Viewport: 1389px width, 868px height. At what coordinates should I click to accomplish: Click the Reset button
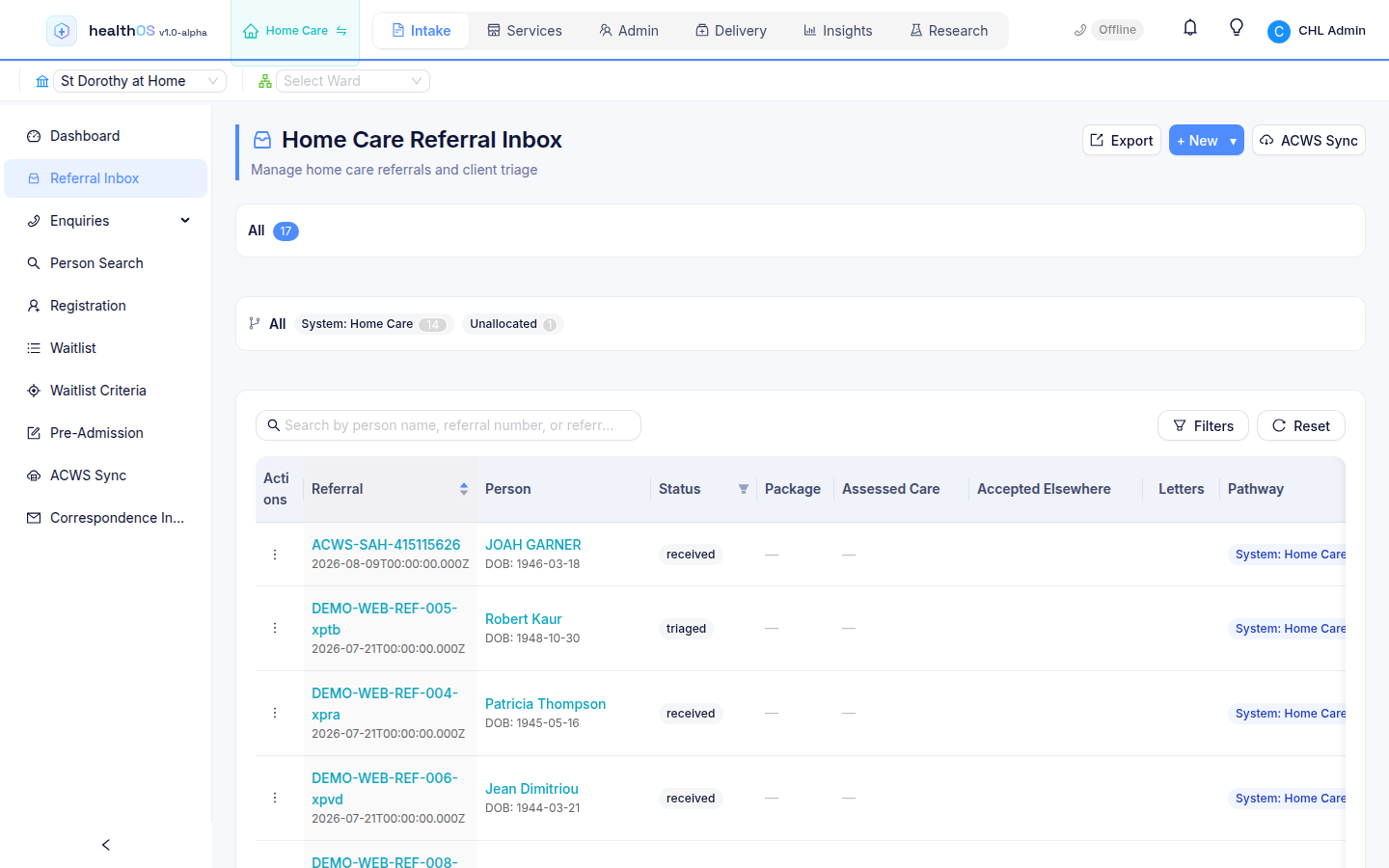tap(1301, 425)
